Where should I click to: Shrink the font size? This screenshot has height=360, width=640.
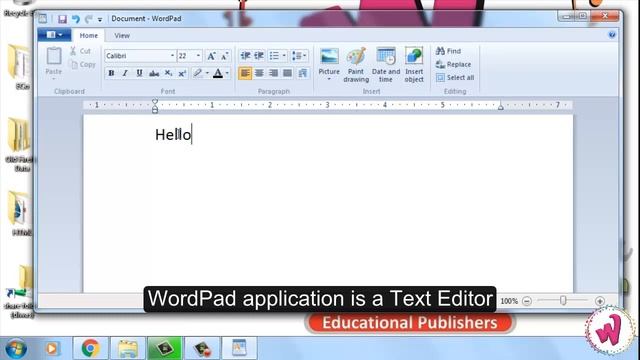(x=224, y=56)
